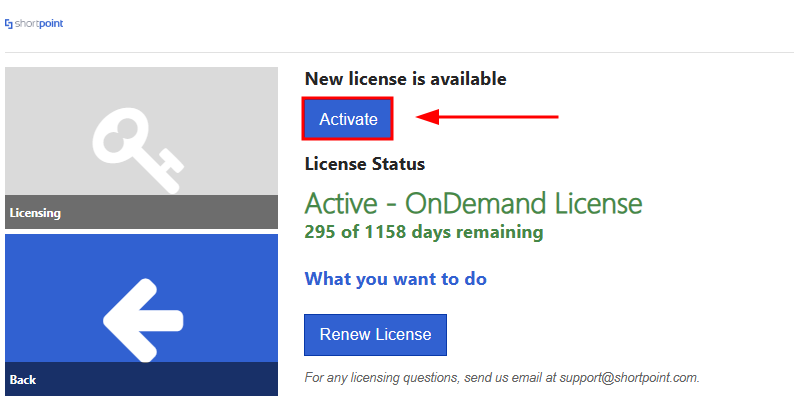The height and width of the screenshot is (401, 794).
Task: Click the "Back" tile caption
Action: pyautogui.click(x=23, y=380)
